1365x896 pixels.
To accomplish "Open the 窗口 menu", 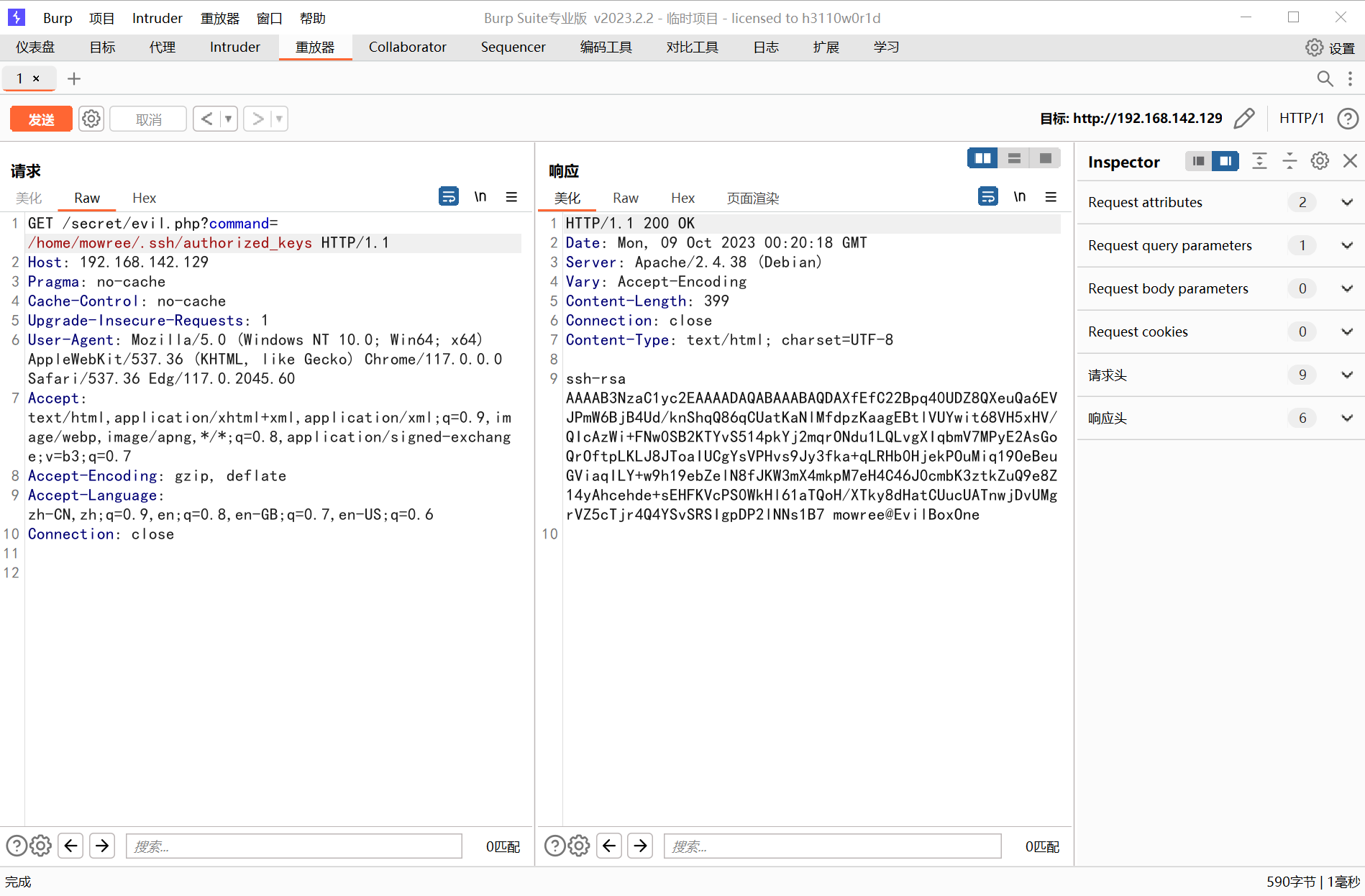I will tap(269, 18).
